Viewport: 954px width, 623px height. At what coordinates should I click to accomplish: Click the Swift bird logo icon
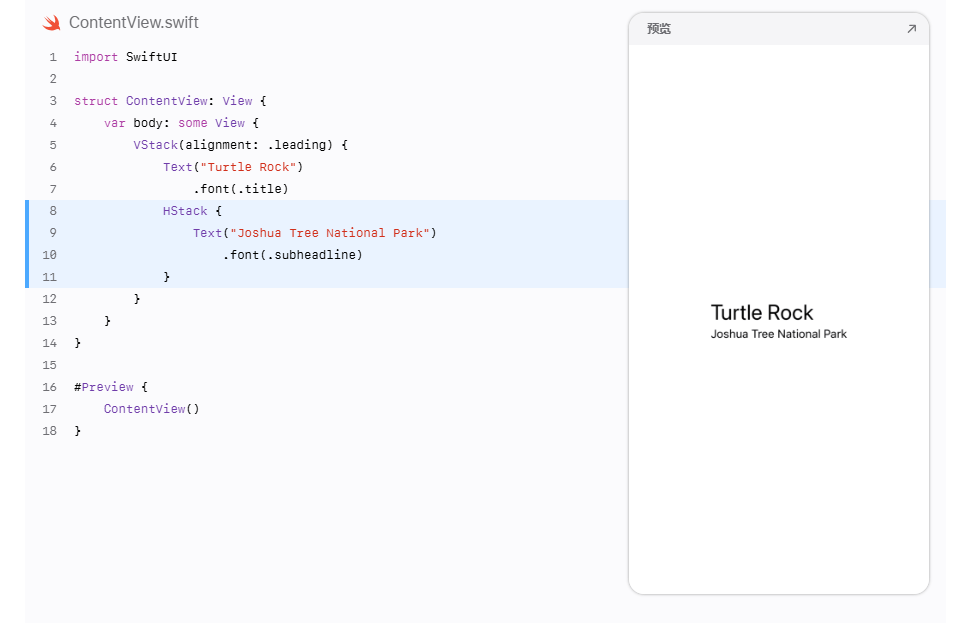pos(52,23)
